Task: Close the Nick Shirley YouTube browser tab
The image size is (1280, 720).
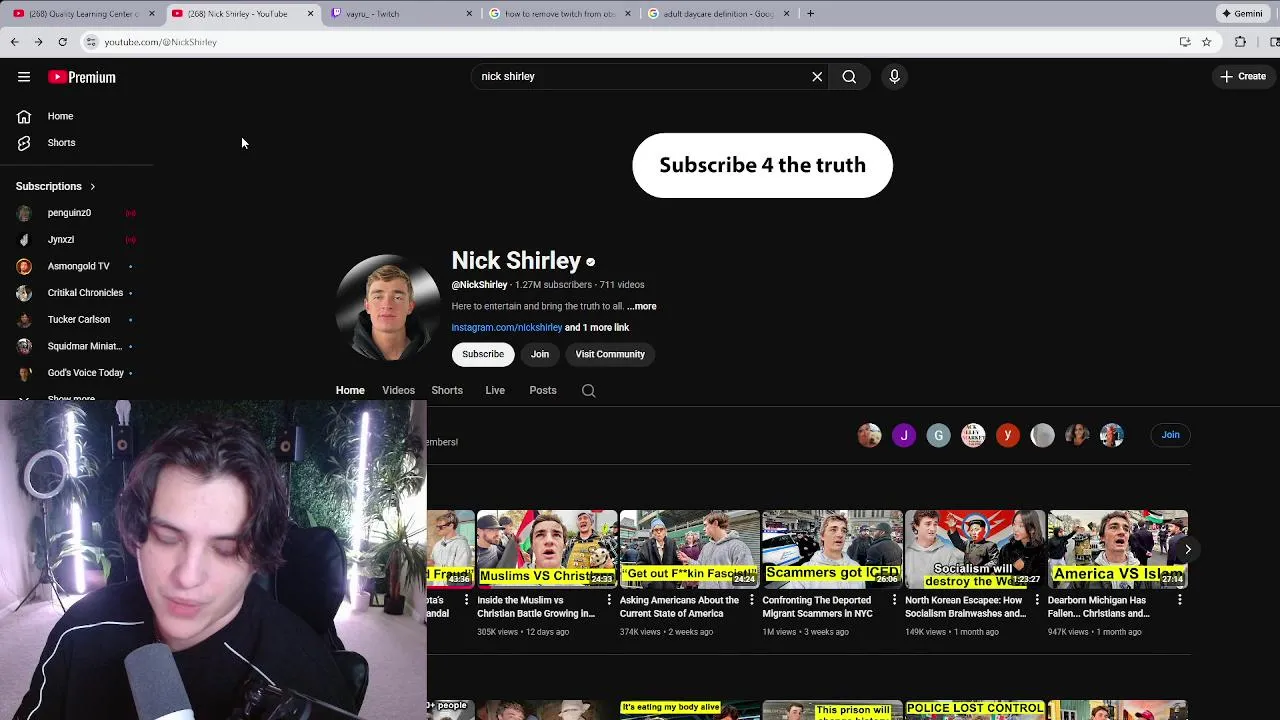Action: coord(310,14)
